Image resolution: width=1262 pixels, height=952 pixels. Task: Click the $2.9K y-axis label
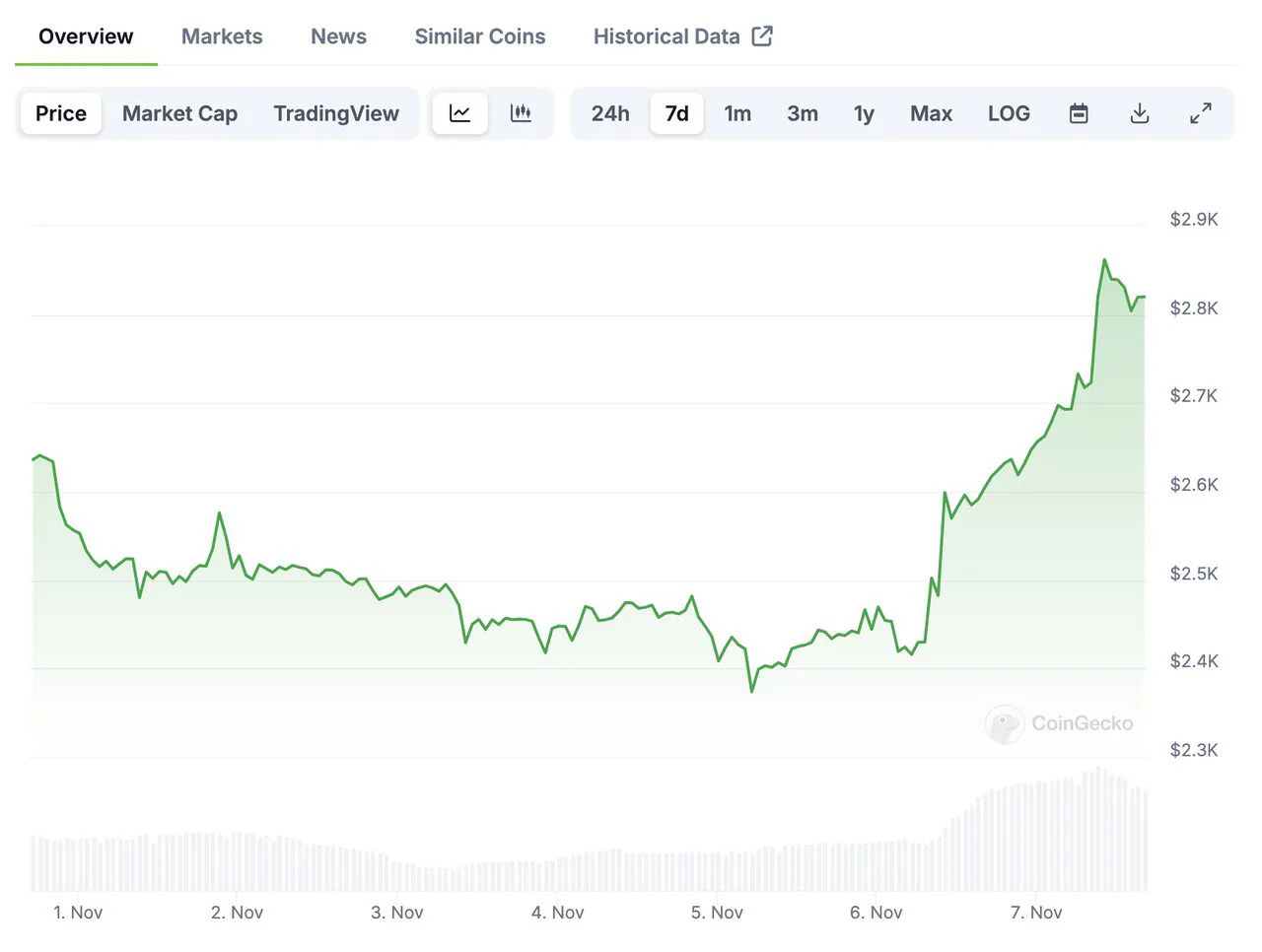[x=1194, y=219]
